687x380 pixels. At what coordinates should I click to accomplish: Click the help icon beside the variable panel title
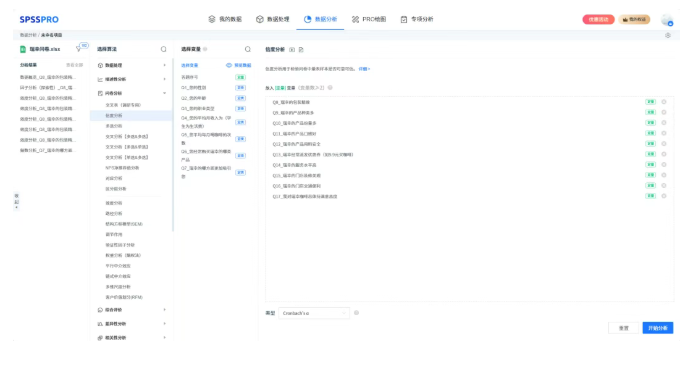205,49
